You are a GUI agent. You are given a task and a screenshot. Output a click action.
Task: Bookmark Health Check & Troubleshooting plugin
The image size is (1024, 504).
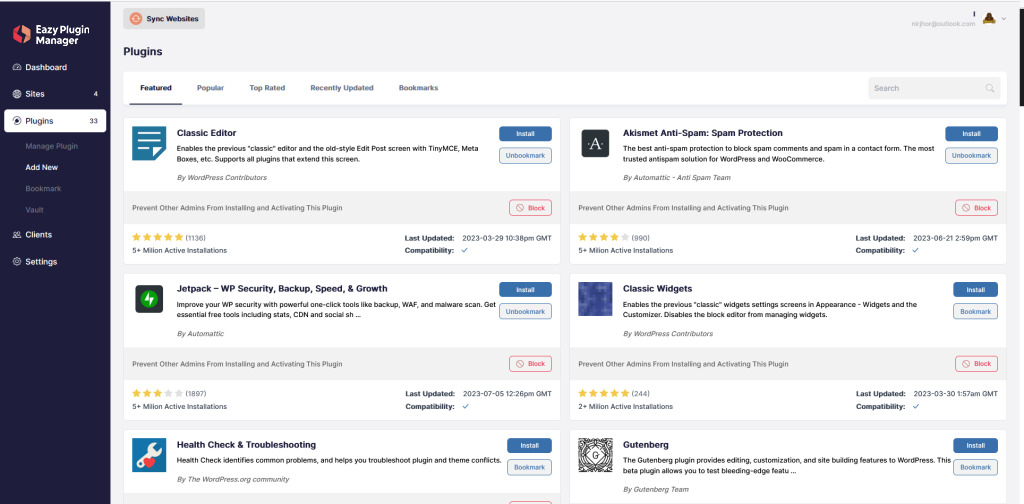coord(530,467)
